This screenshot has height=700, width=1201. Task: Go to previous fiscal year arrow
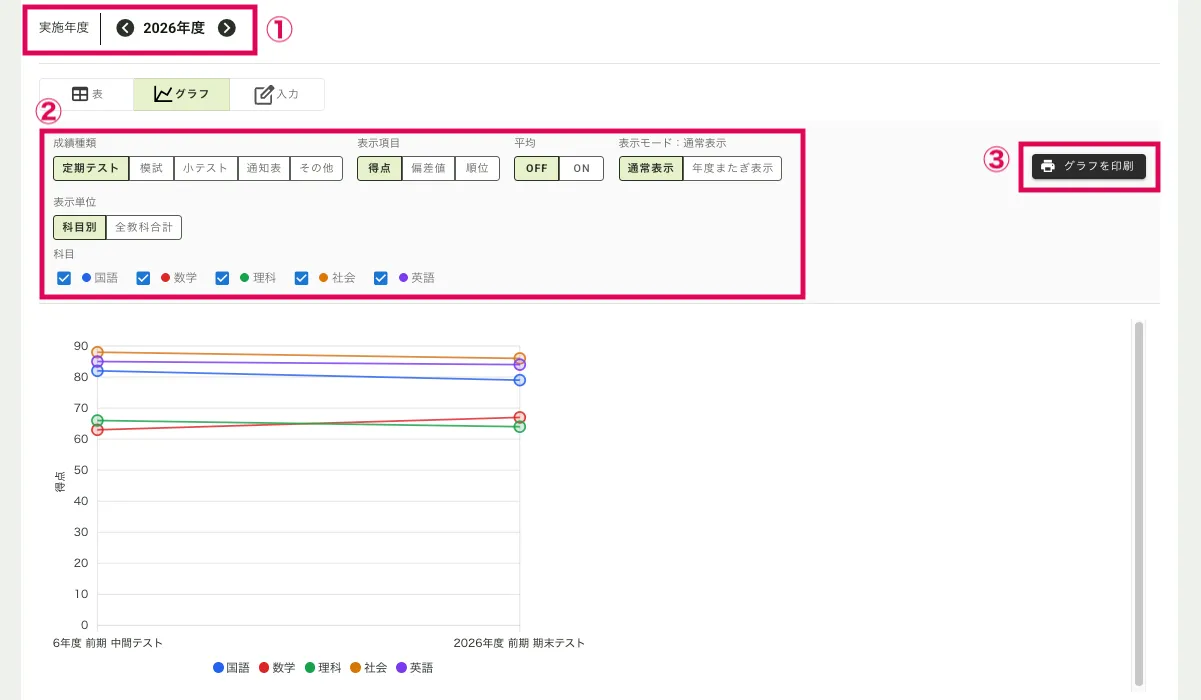tap(125, 28)
